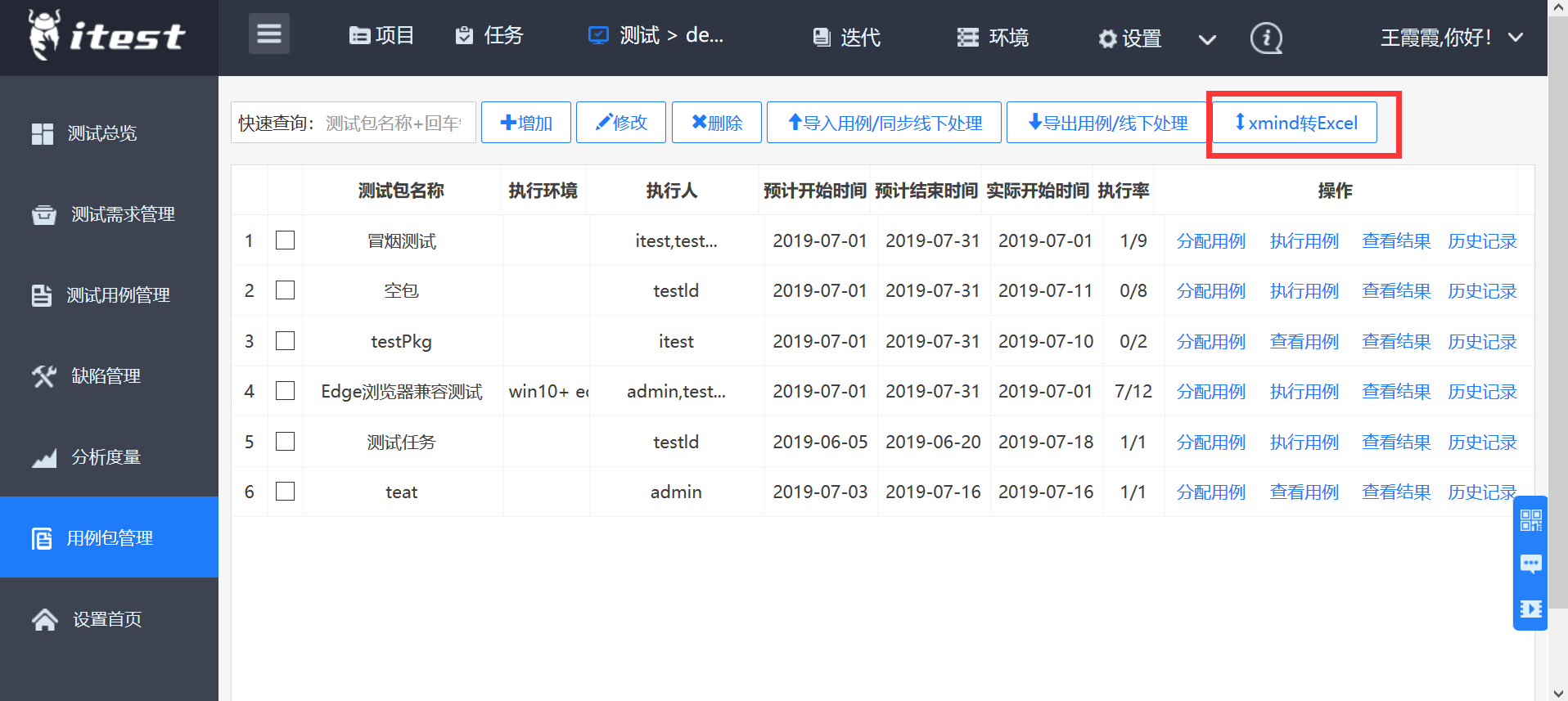The image size is (1568, 701).
Task: Open 分析度量 in the sidebar
Action: [x=109, y=457]
